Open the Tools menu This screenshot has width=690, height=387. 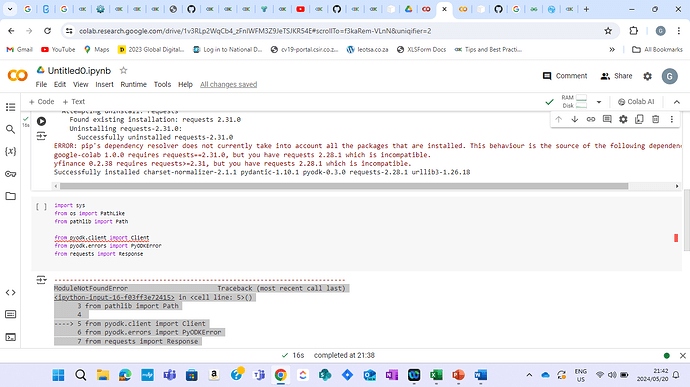(162, 85)
